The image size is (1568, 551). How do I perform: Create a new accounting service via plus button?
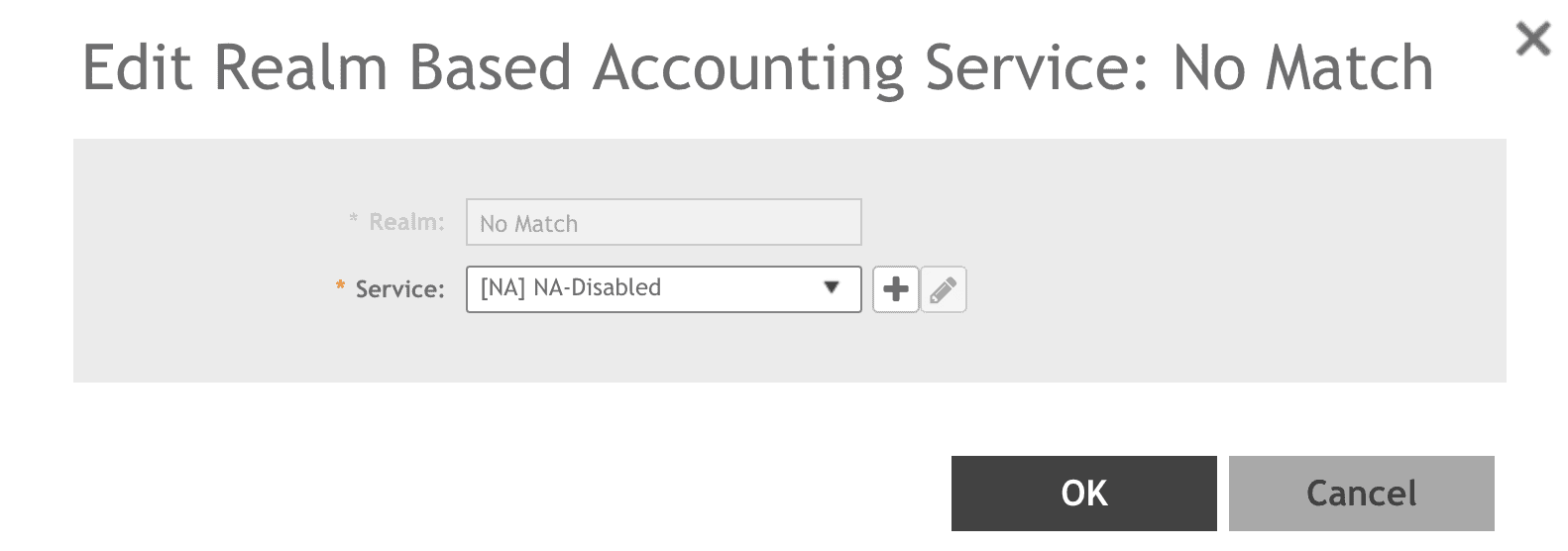coord(896,289)
